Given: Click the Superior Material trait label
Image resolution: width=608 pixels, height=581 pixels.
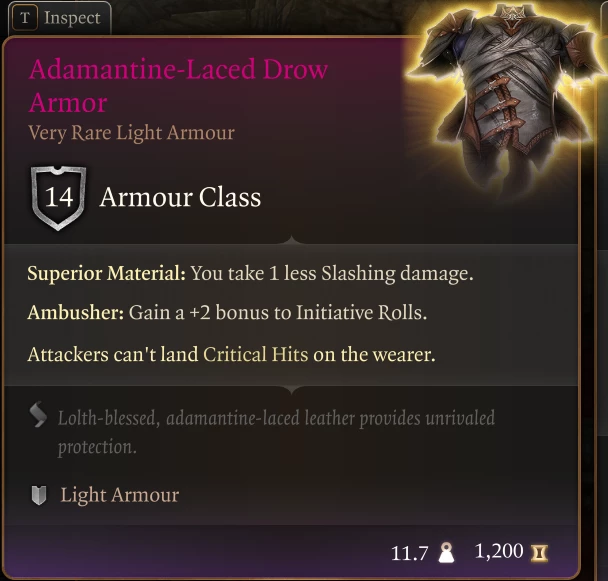Looking at the screenshot, I should [x=107, y=273].
